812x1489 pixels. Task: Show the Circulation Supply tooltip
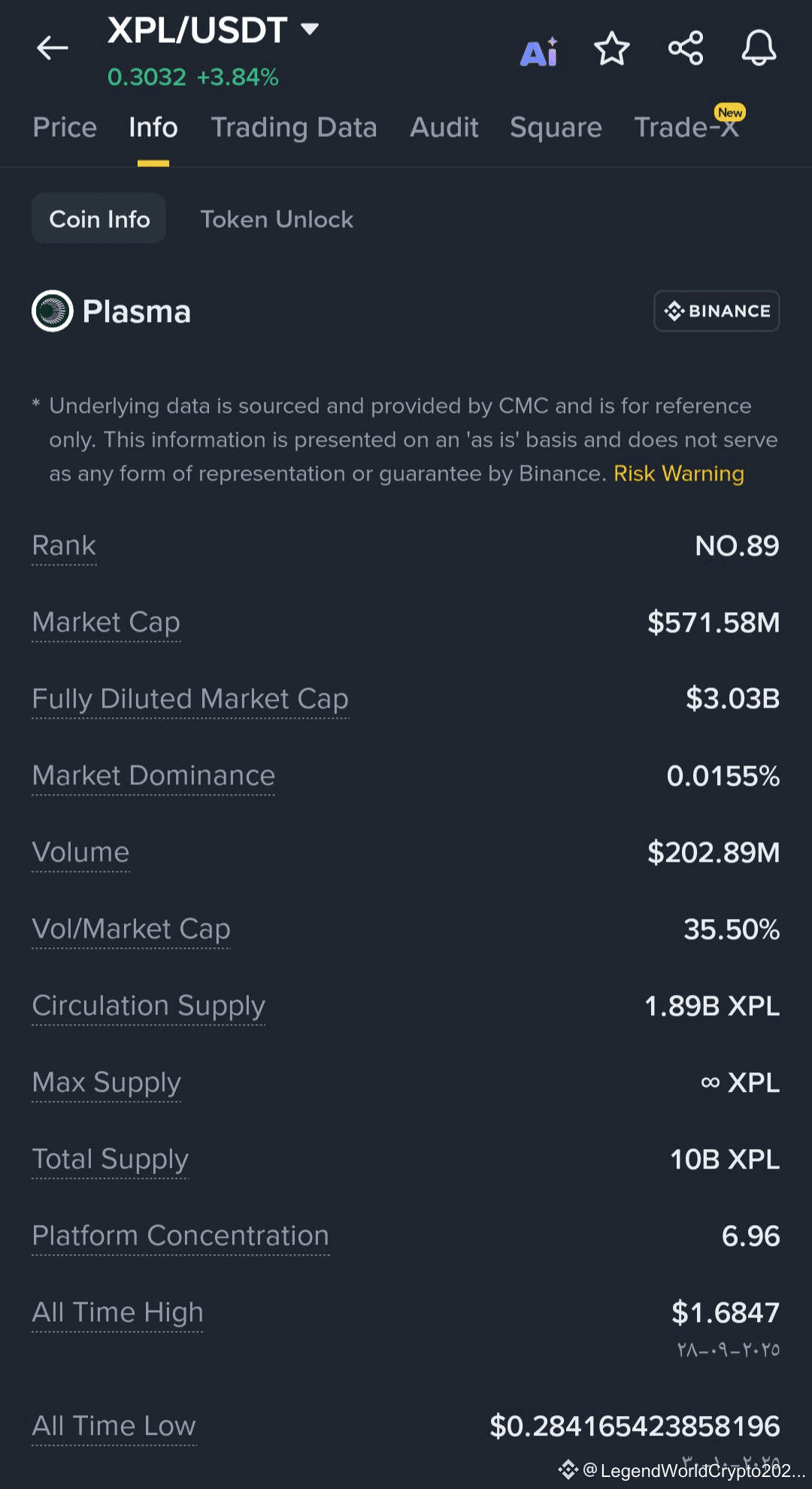(149, 1006)
